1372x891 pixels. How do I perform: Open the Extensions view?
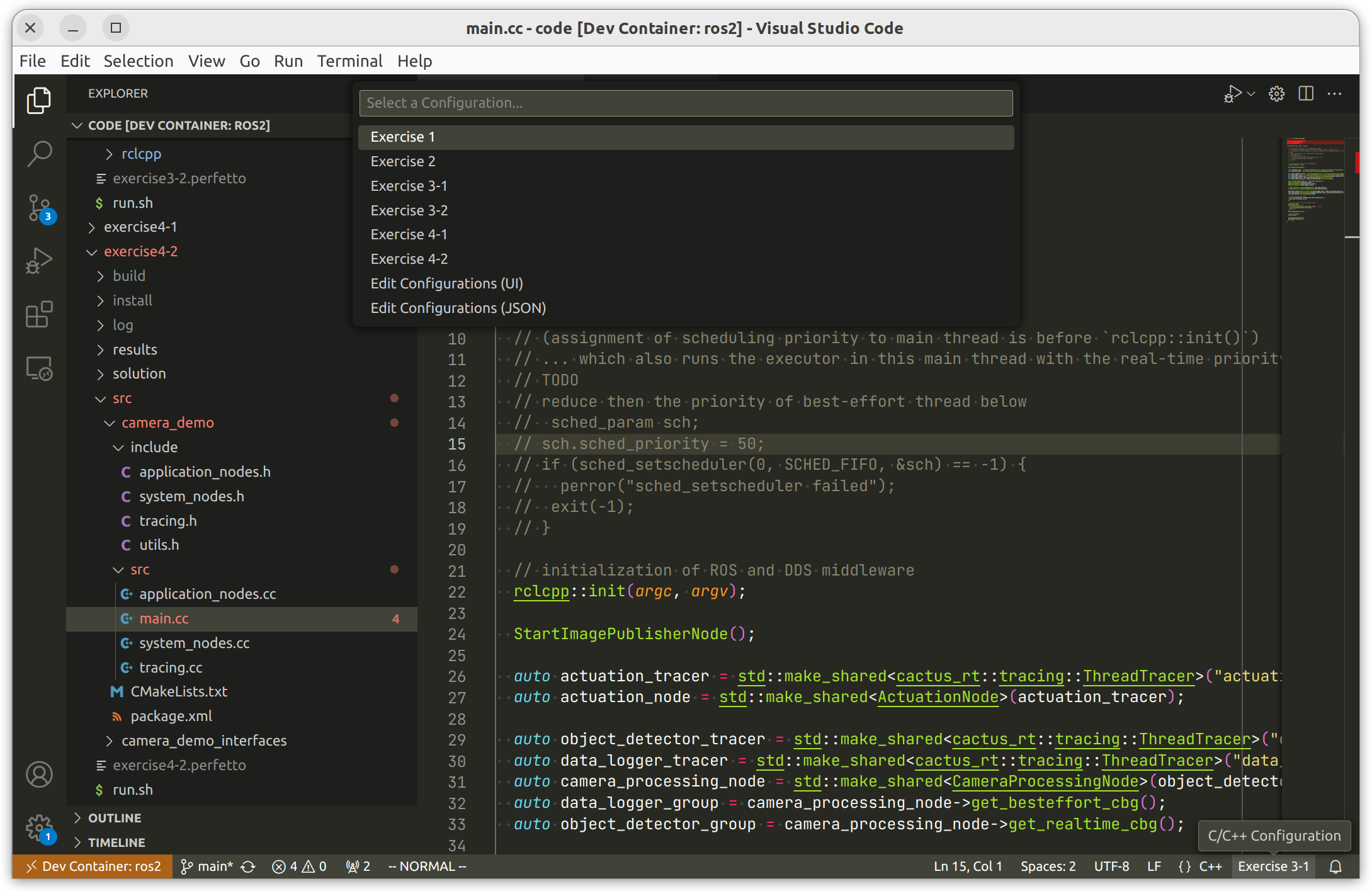coord(39,314)
